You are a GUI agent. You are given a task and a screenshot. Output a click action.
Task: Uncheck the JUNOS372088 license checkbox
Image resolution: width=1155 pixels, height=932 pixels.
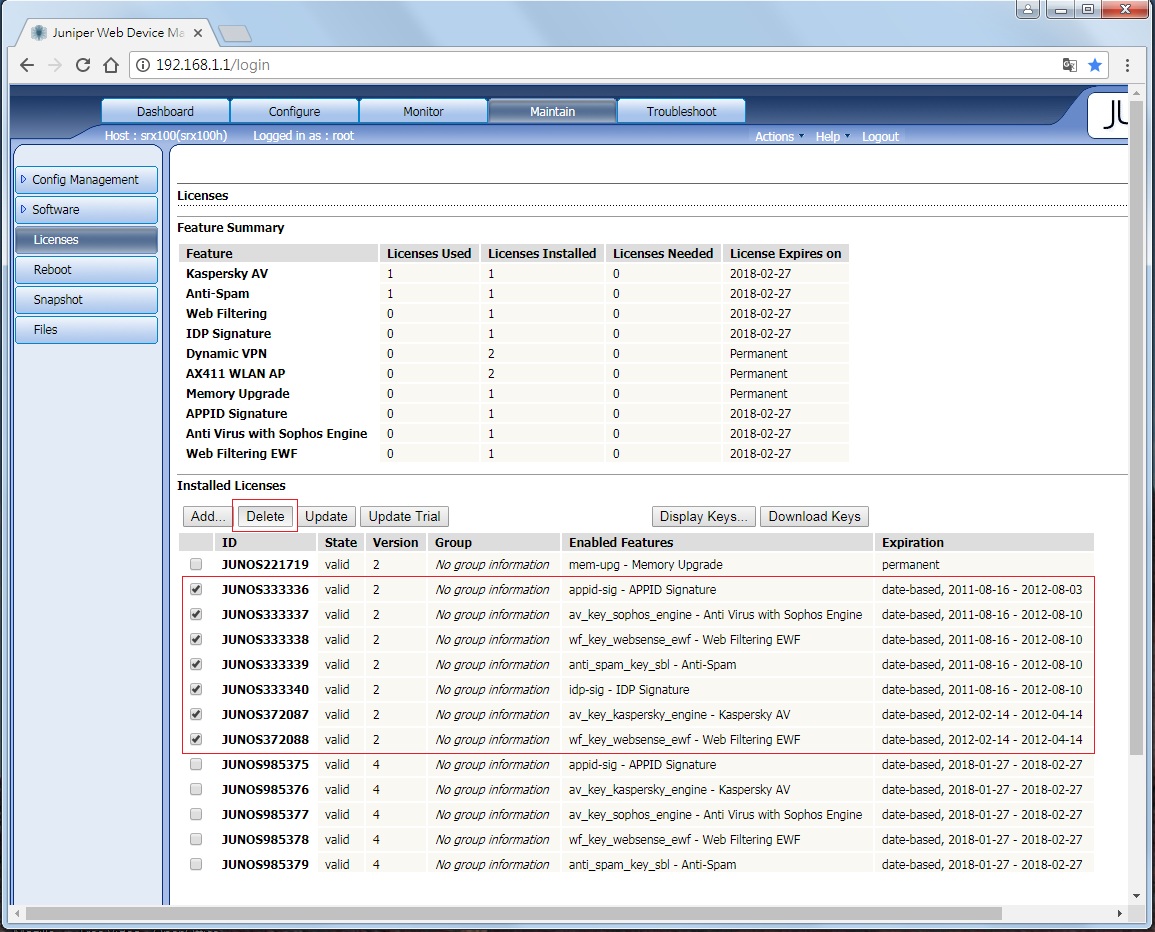[x=196, y=739]
